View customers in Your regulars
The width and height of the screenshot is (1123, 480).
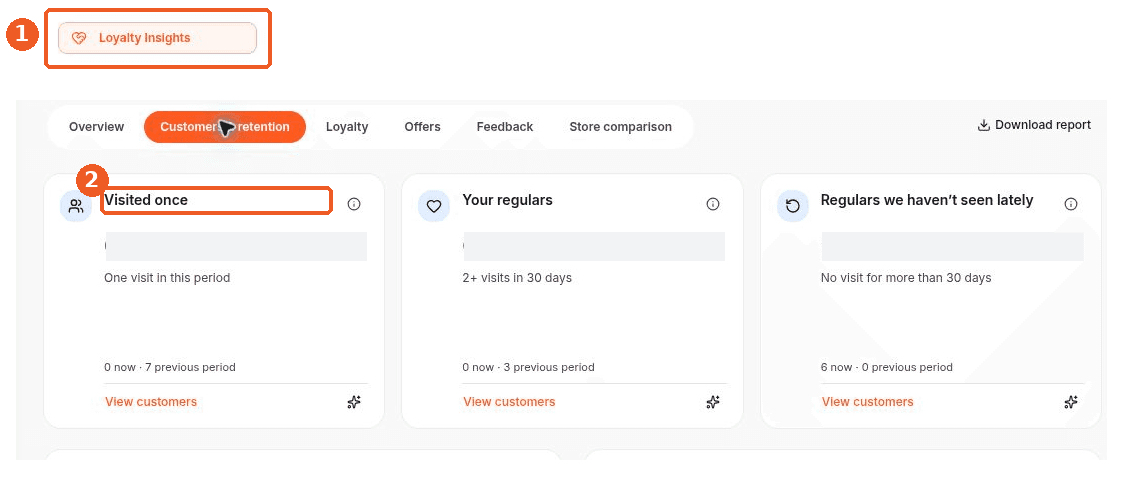coord(509,402)
